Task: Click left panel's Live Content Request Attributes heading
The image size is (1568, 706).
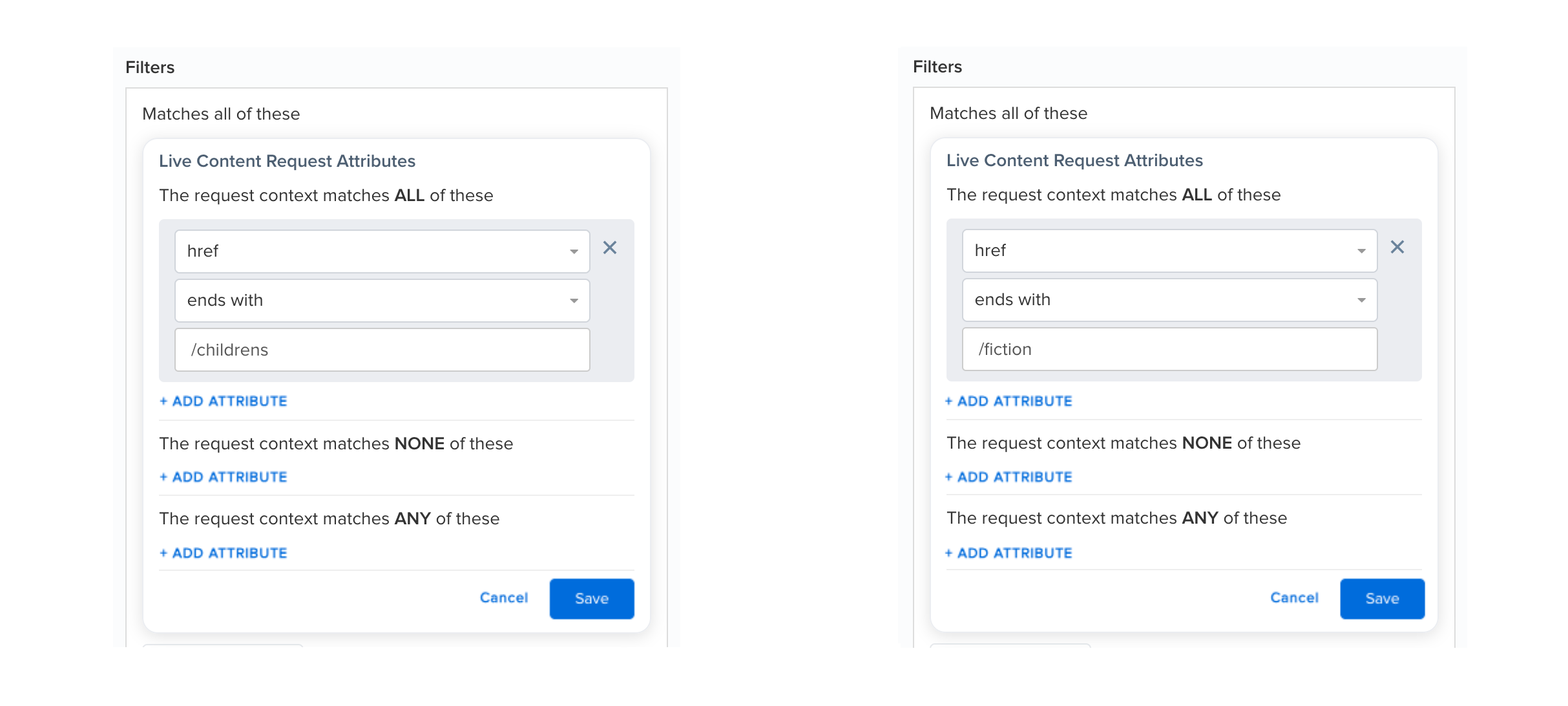Action: [x=287, y=161]
